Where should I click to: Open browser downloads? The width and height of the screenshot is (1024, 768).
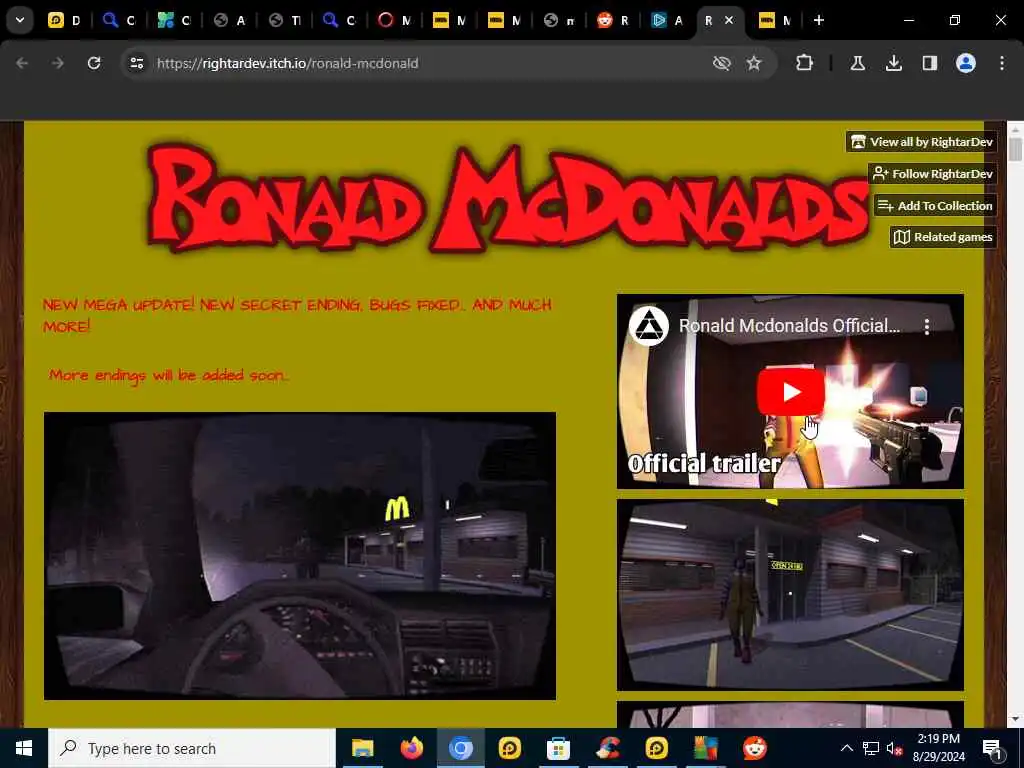893,63
